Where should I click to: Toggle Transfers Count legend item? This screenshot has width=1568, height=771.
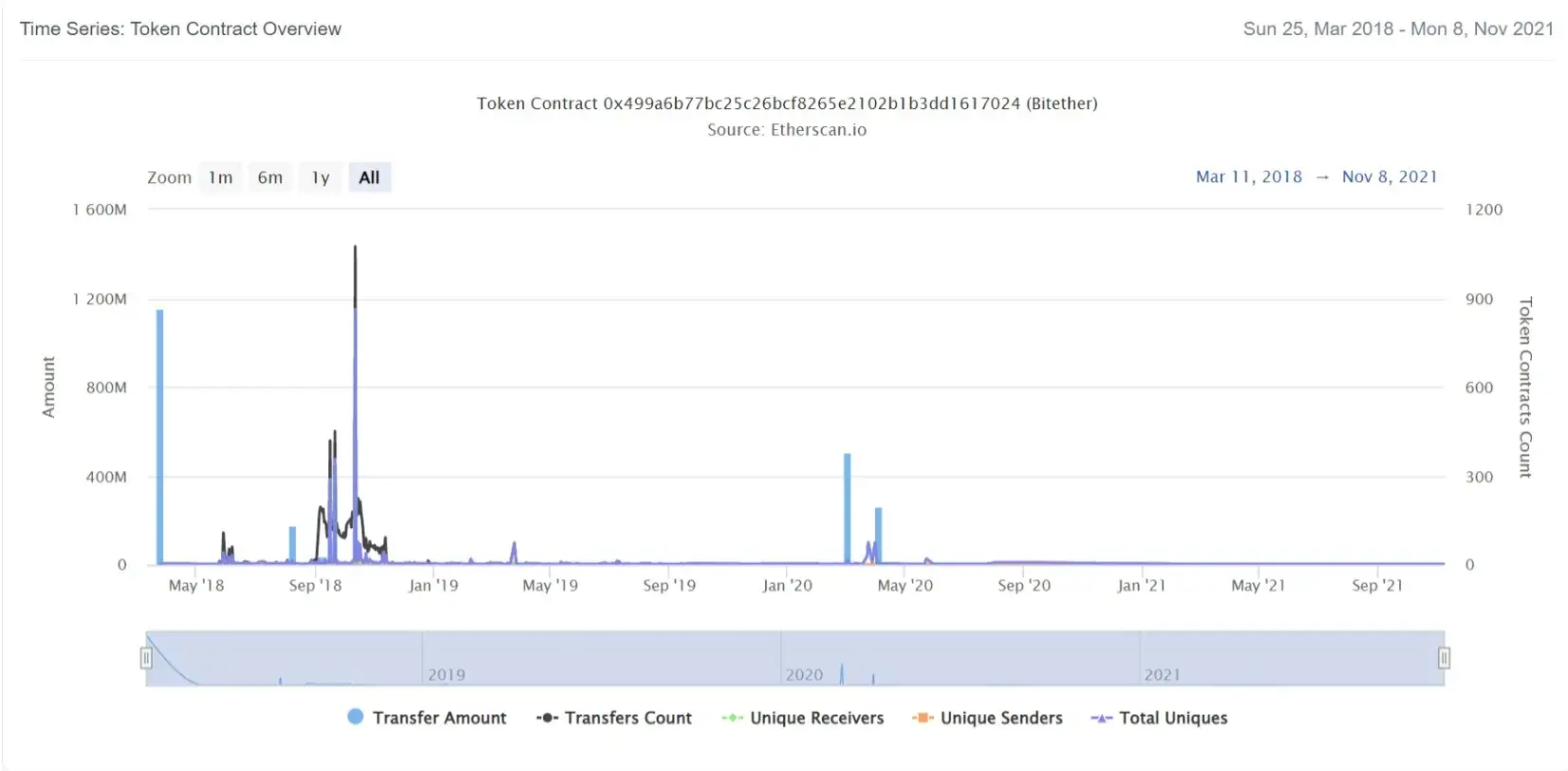pyautogui.click(x=614, y=718)
